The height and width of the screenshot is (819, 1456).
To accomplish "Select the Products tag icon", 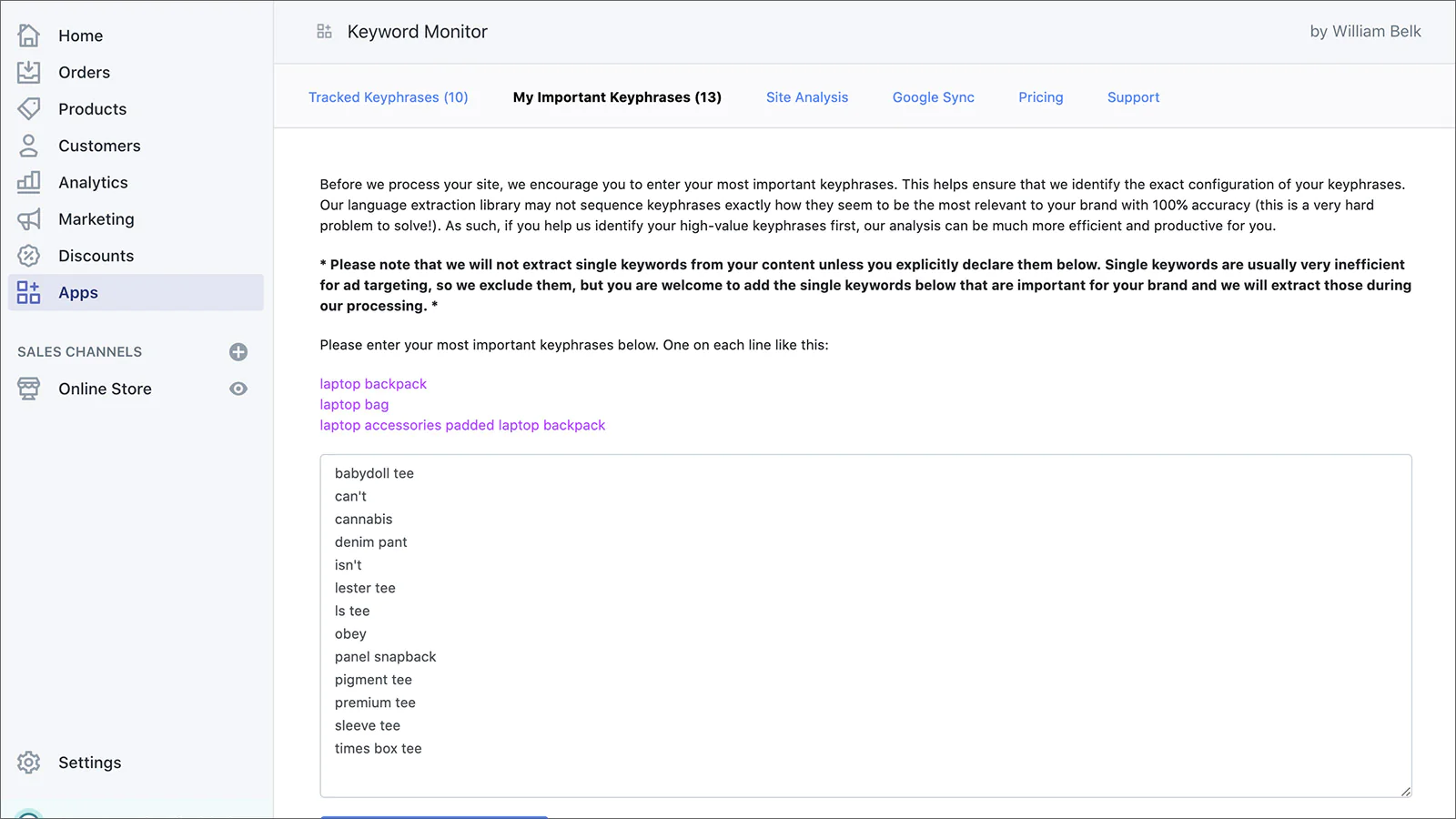I will click(x=29, y=109).
